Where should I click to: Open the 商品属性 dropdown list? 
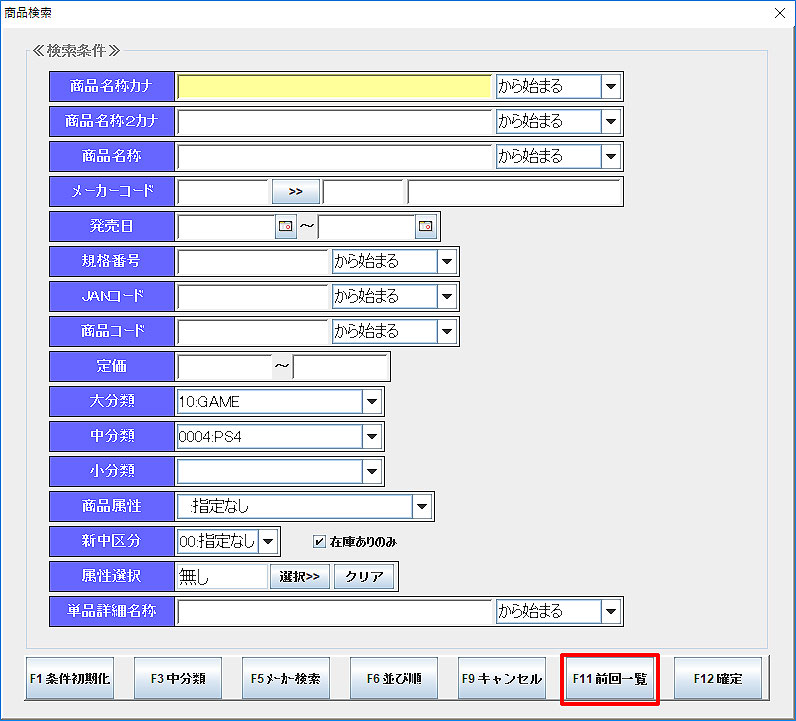pos(422,507)
